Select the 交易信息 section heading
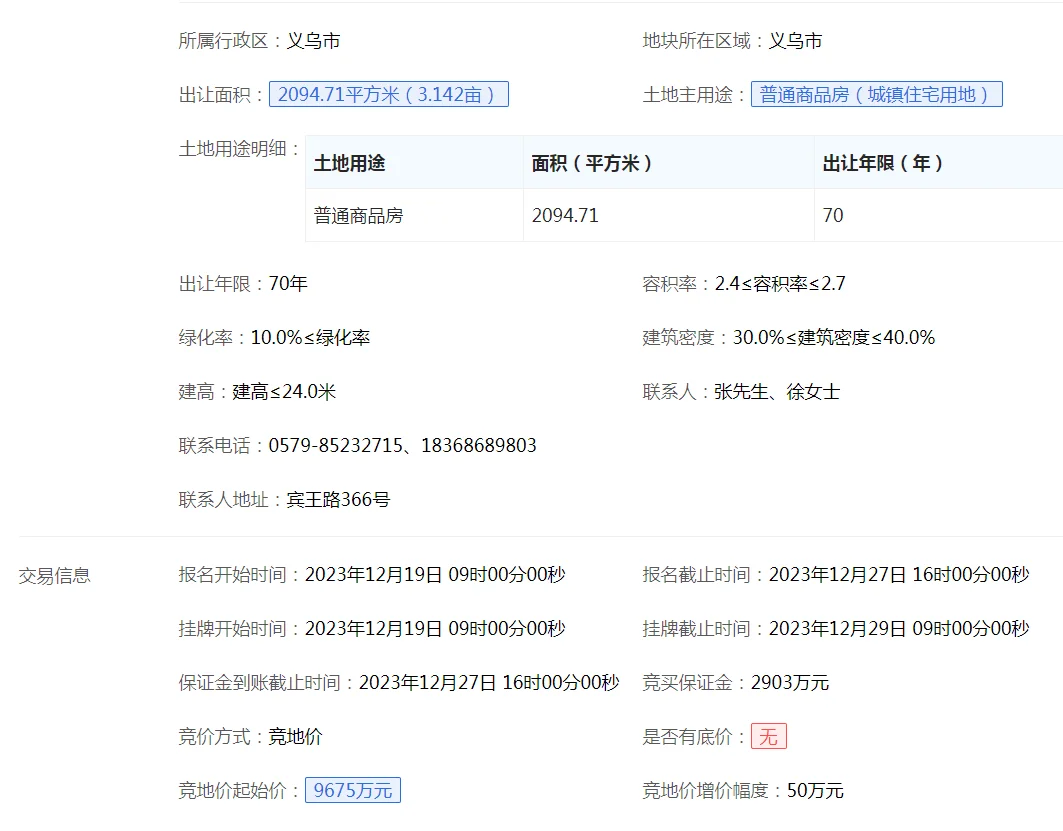 (x=54, y=575)
